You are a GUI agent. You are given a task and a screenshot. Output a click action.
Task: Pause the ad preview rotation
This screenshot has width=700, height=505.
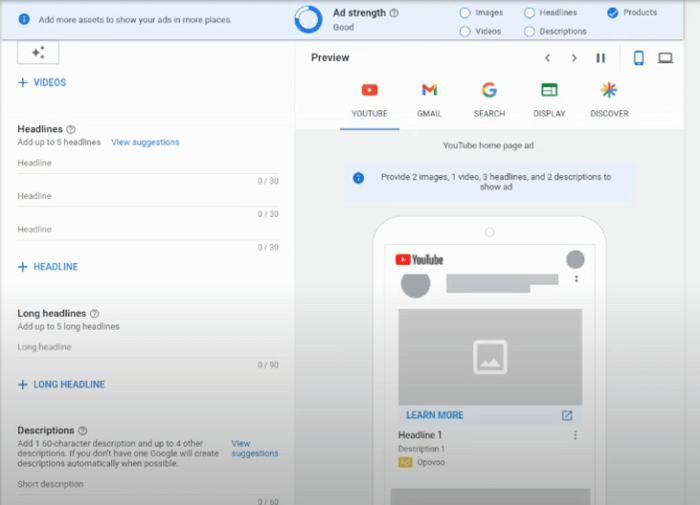point(600,58)
